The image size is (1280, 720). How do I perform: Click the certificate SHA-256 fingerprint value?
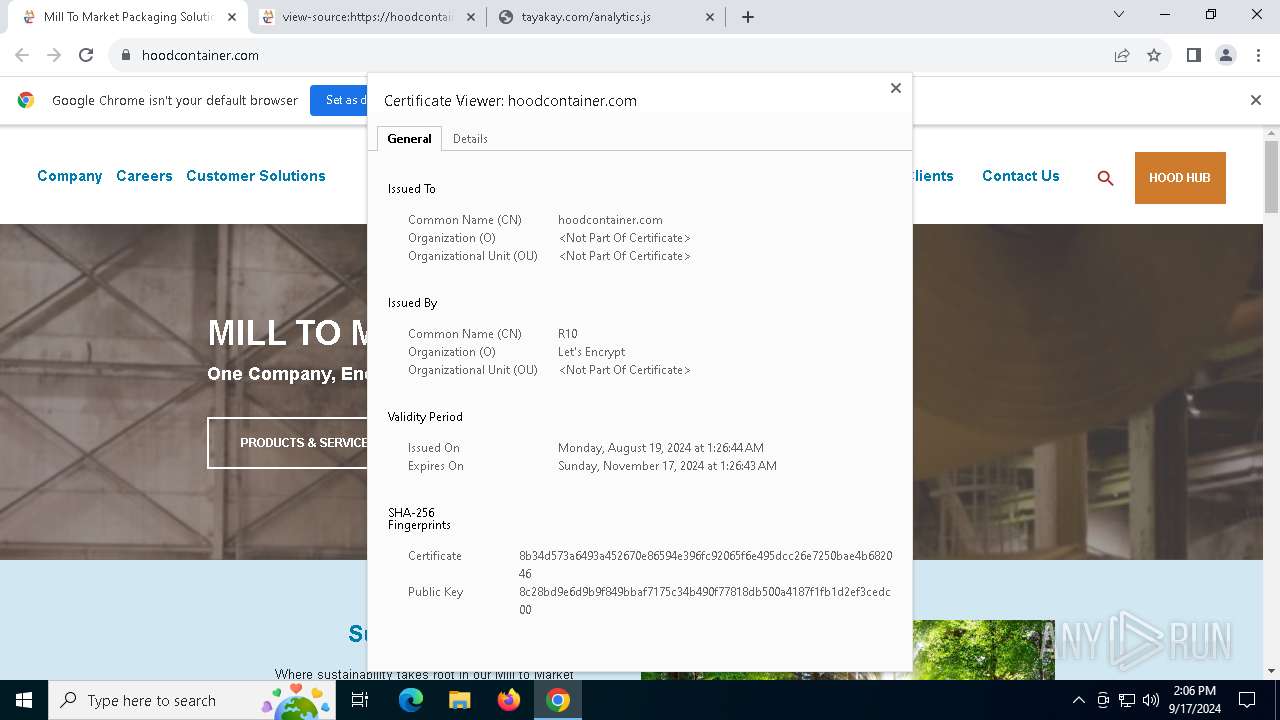pyautogui.click(x=705, y=565)
